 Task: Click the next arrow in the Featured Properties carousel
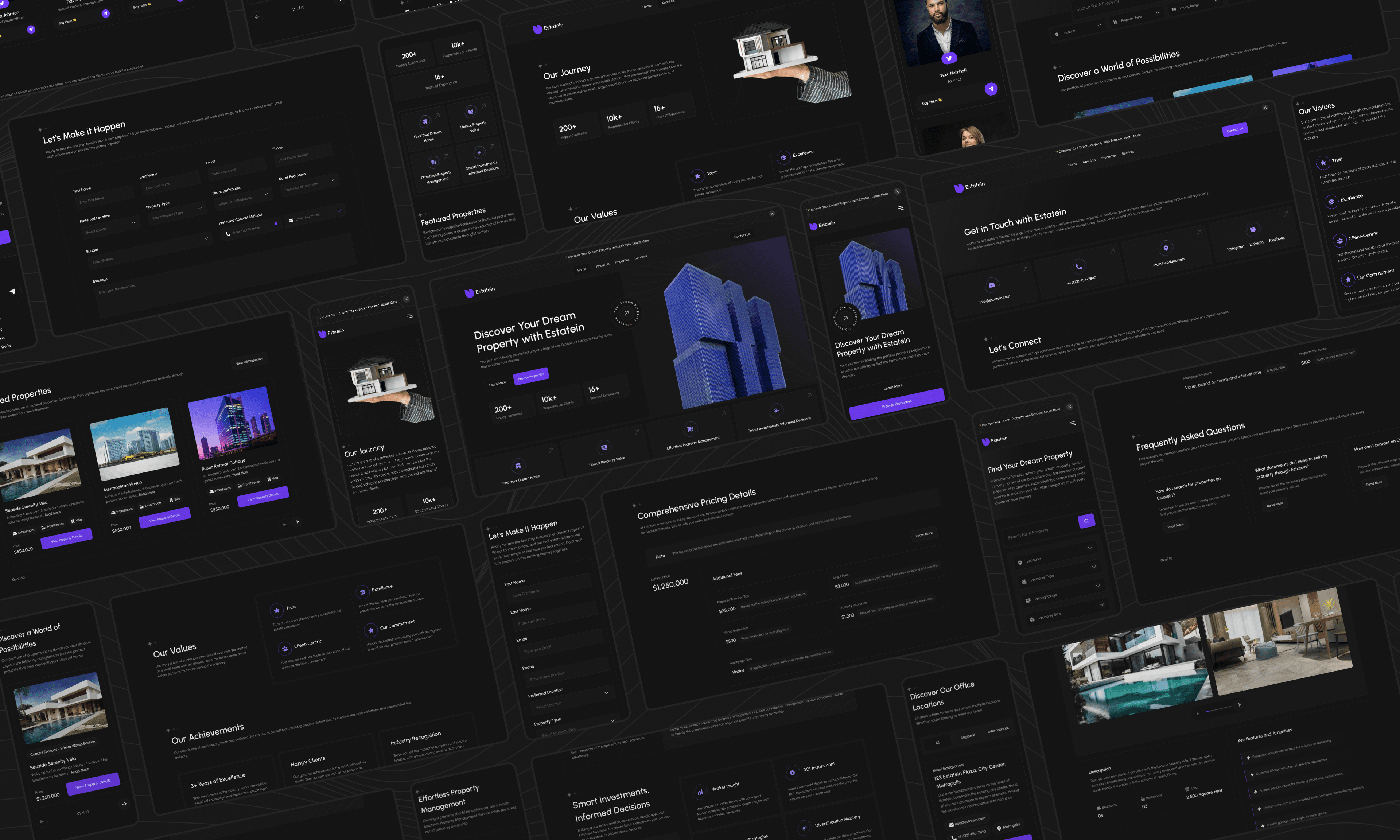tap(296, 521)
